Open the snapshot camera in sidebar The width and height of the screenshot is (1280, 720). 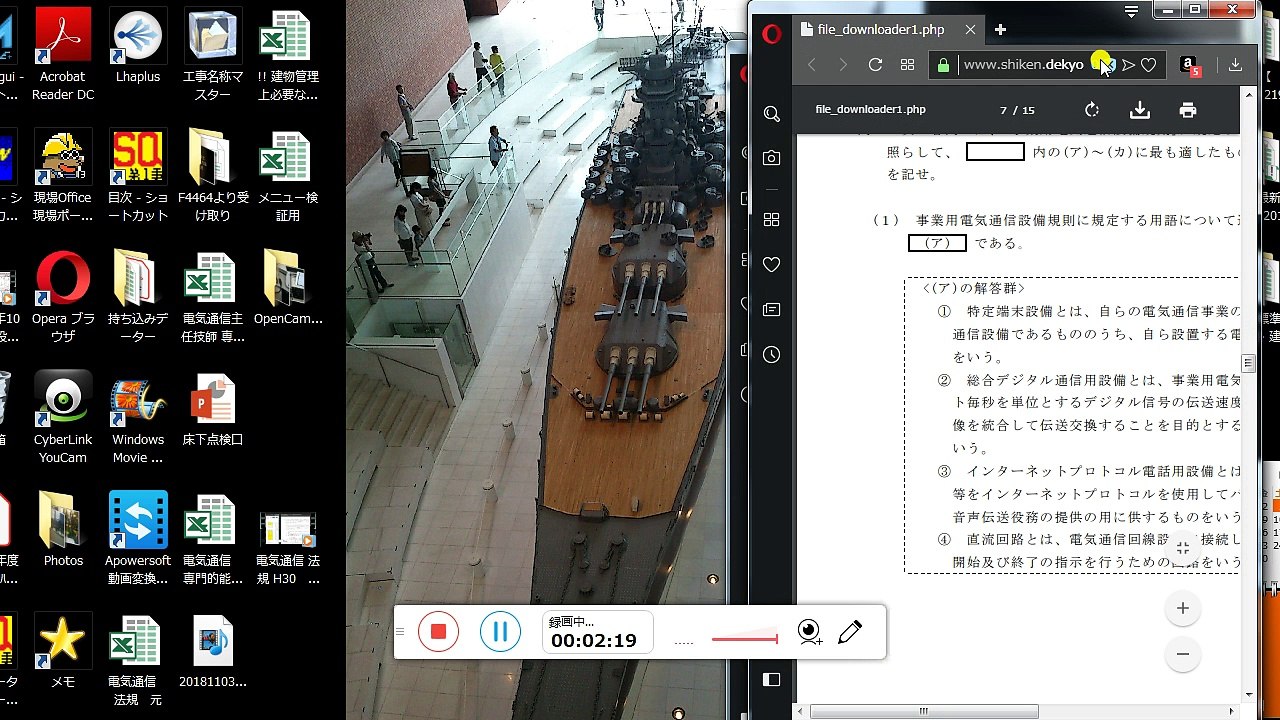[x=771, y=158]
